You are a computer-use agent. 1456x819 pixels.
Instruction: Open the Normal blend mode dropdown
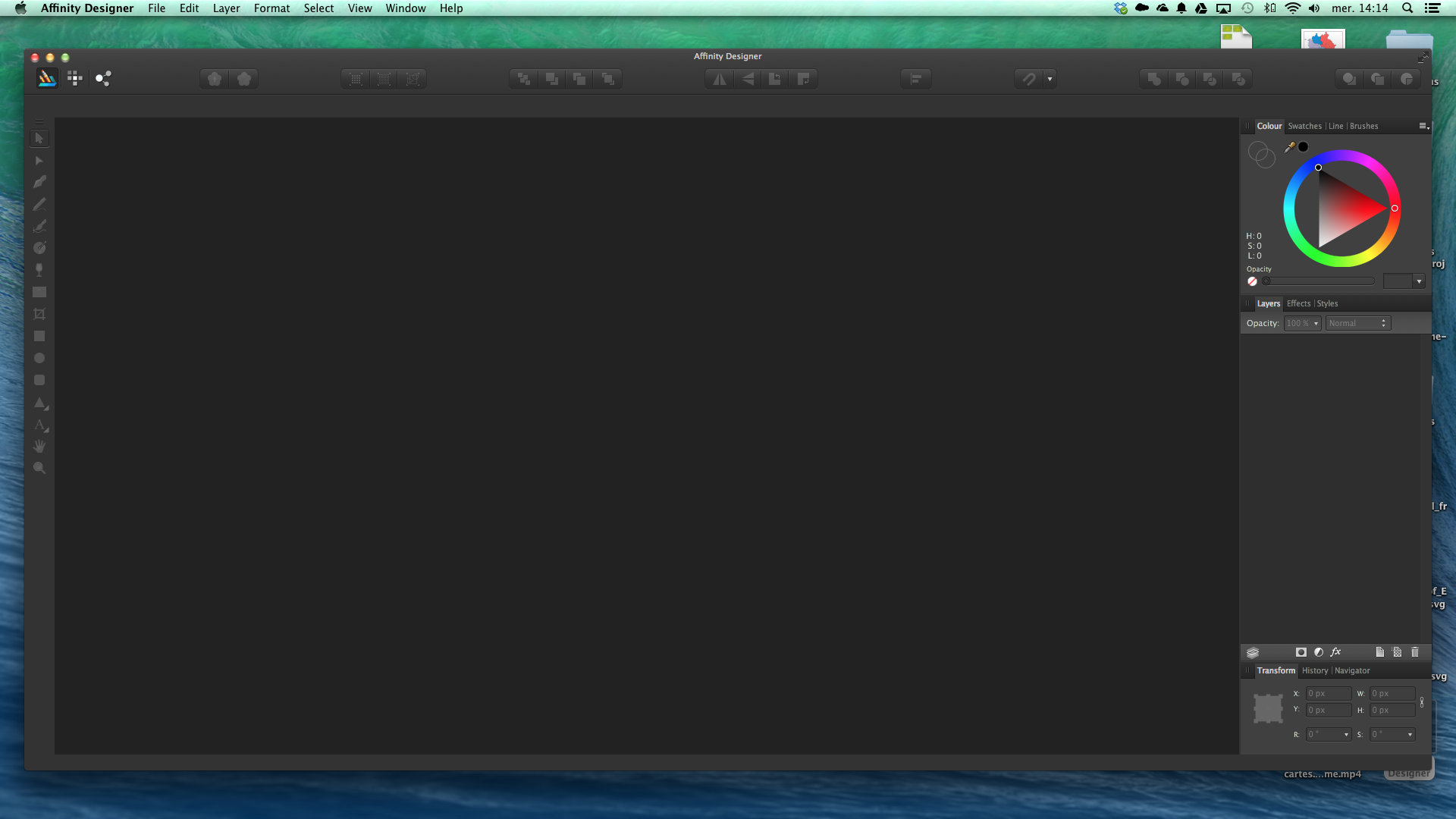pos(1358,323)
